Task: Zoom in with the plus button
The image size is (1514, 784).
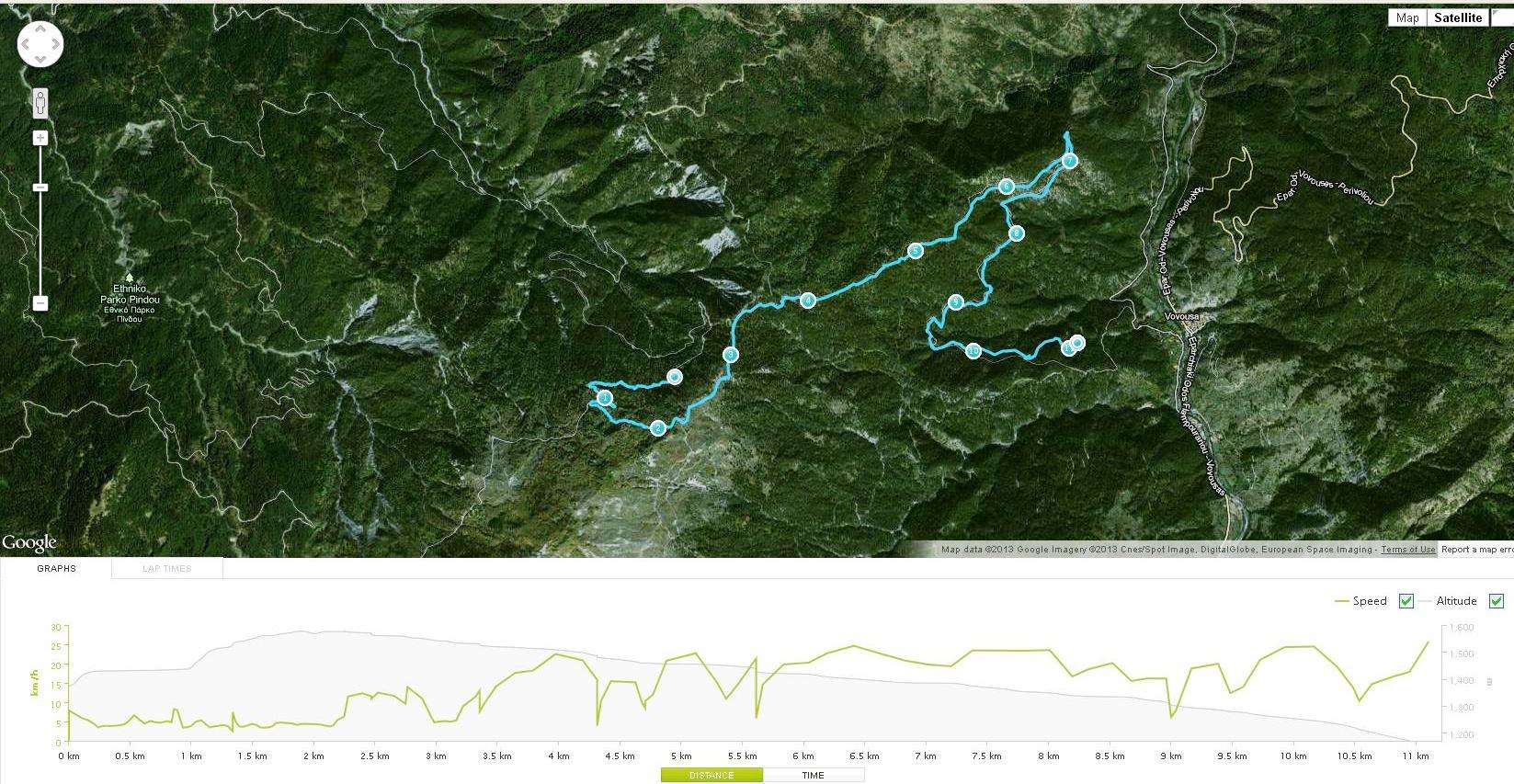Action: point(40,138)
